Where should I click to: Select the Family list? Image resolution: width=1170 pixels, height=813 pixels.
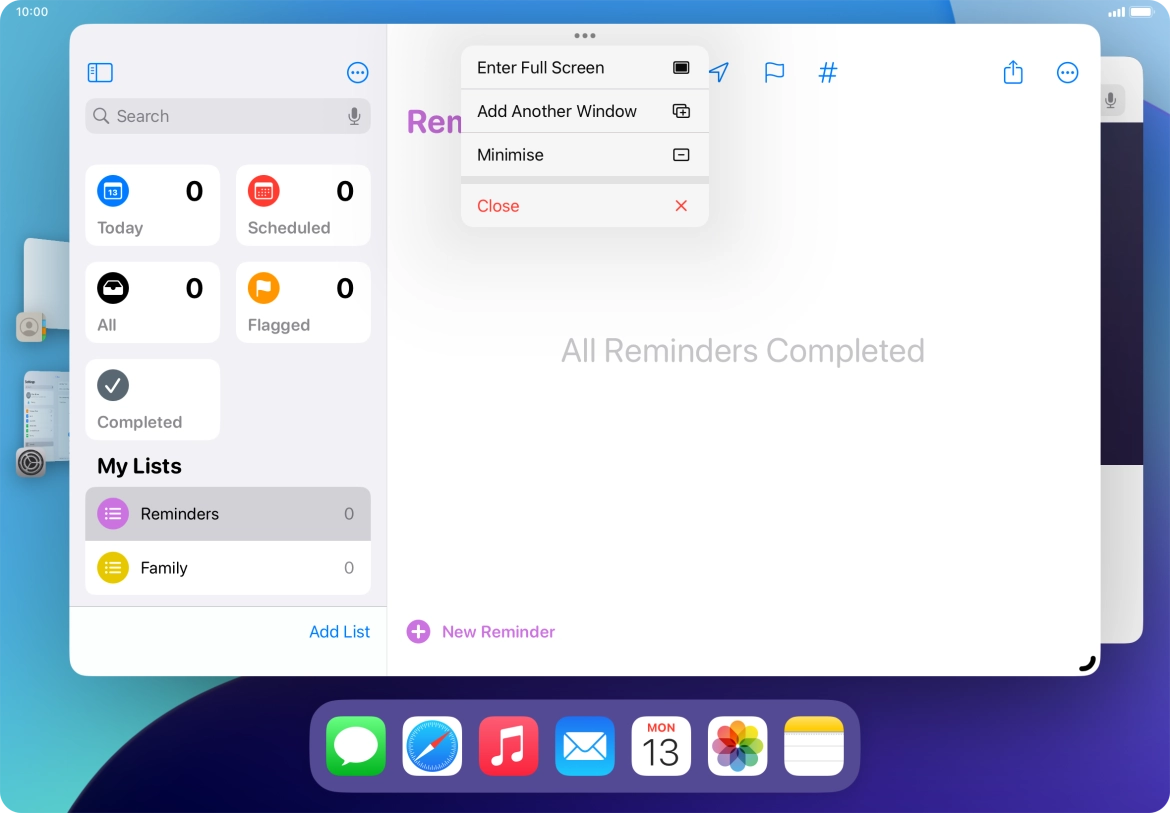point(227,568)
